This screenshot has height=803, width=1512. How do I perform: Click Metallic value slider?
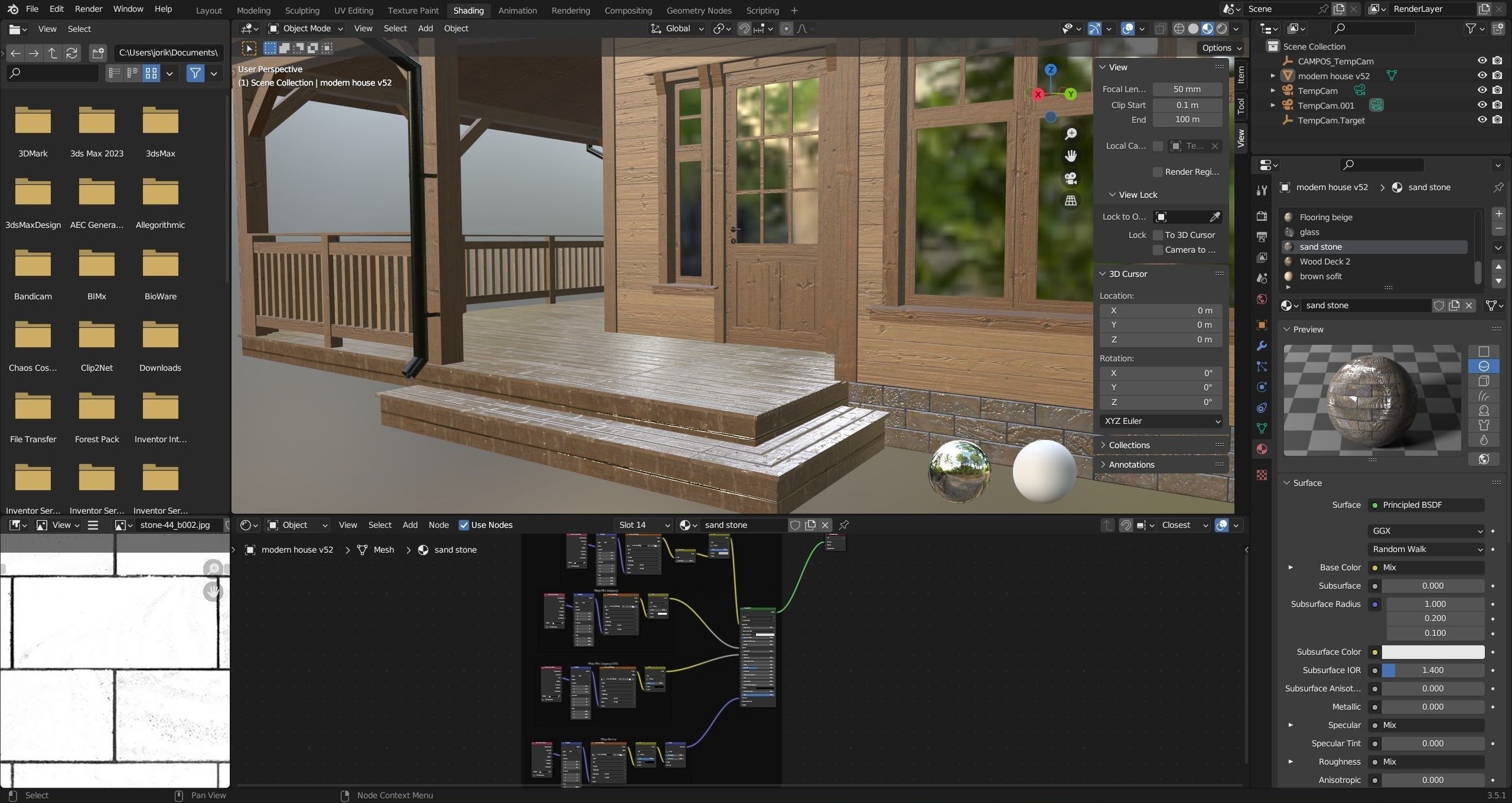(x=1433, y=707)
